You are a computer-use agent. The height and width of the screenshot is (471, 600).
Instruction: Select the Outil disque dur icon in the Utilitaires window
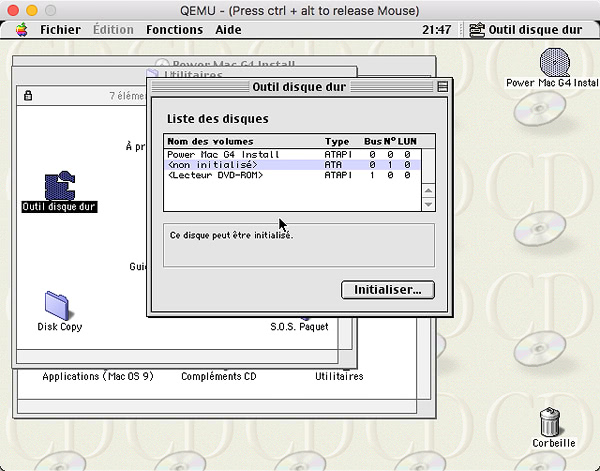[x=59, y=186]
